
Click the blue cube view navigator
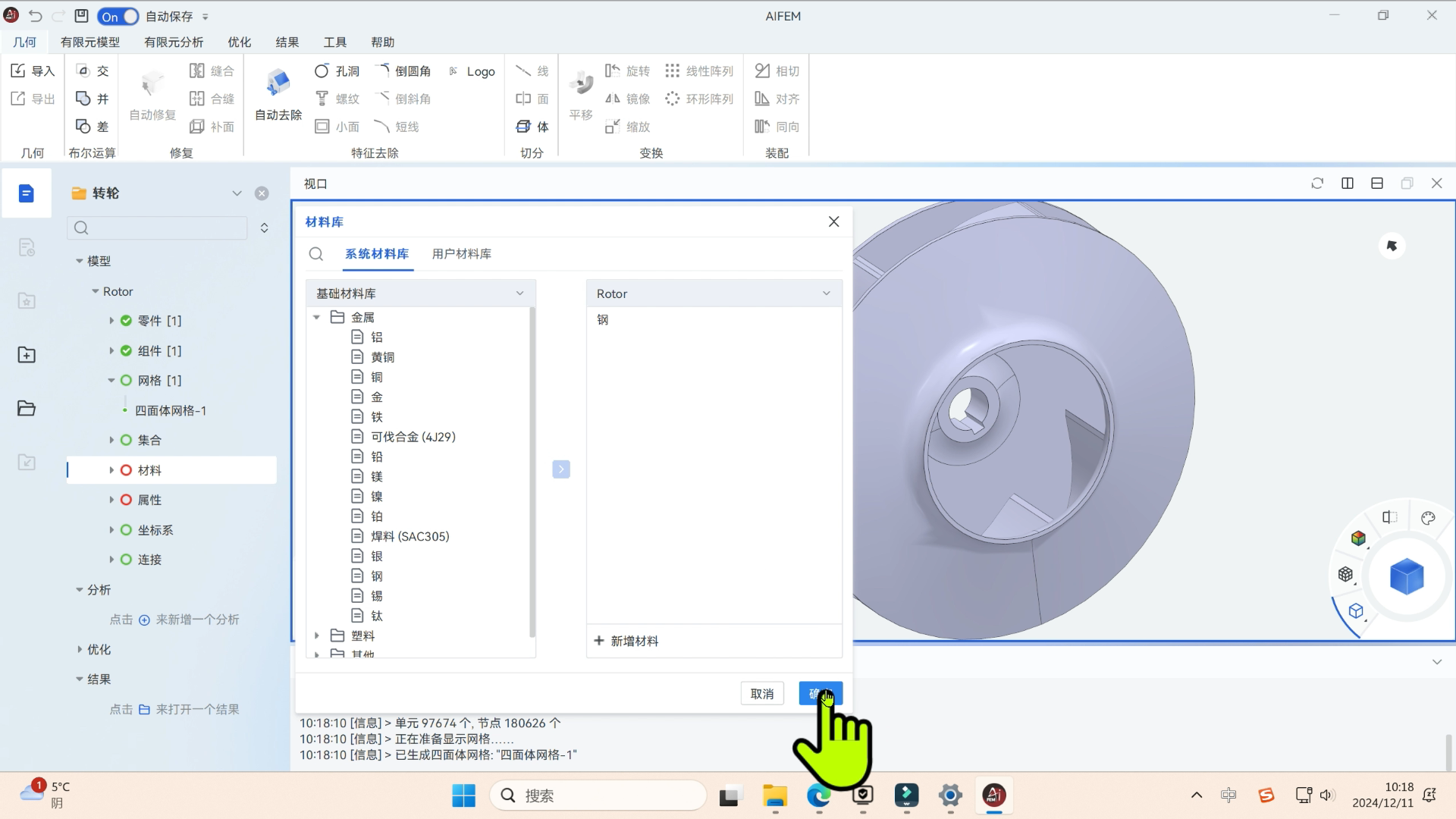click(x=1407, y=576)
